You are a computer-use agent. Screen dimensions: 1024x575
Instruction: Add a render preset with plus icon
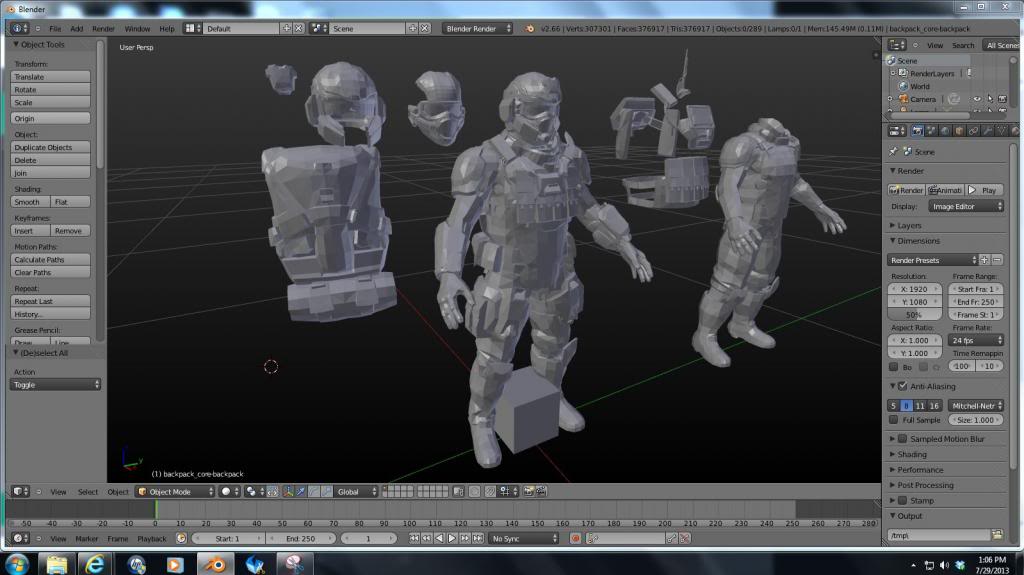click(x=984, y=260)
